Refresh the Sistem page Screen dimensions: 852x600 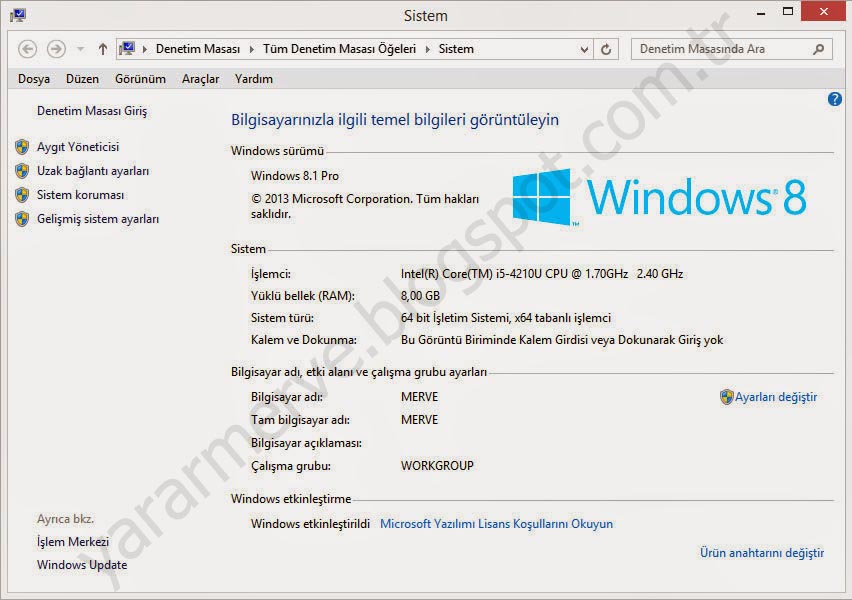pyautogui.click(x=606, y=49)
